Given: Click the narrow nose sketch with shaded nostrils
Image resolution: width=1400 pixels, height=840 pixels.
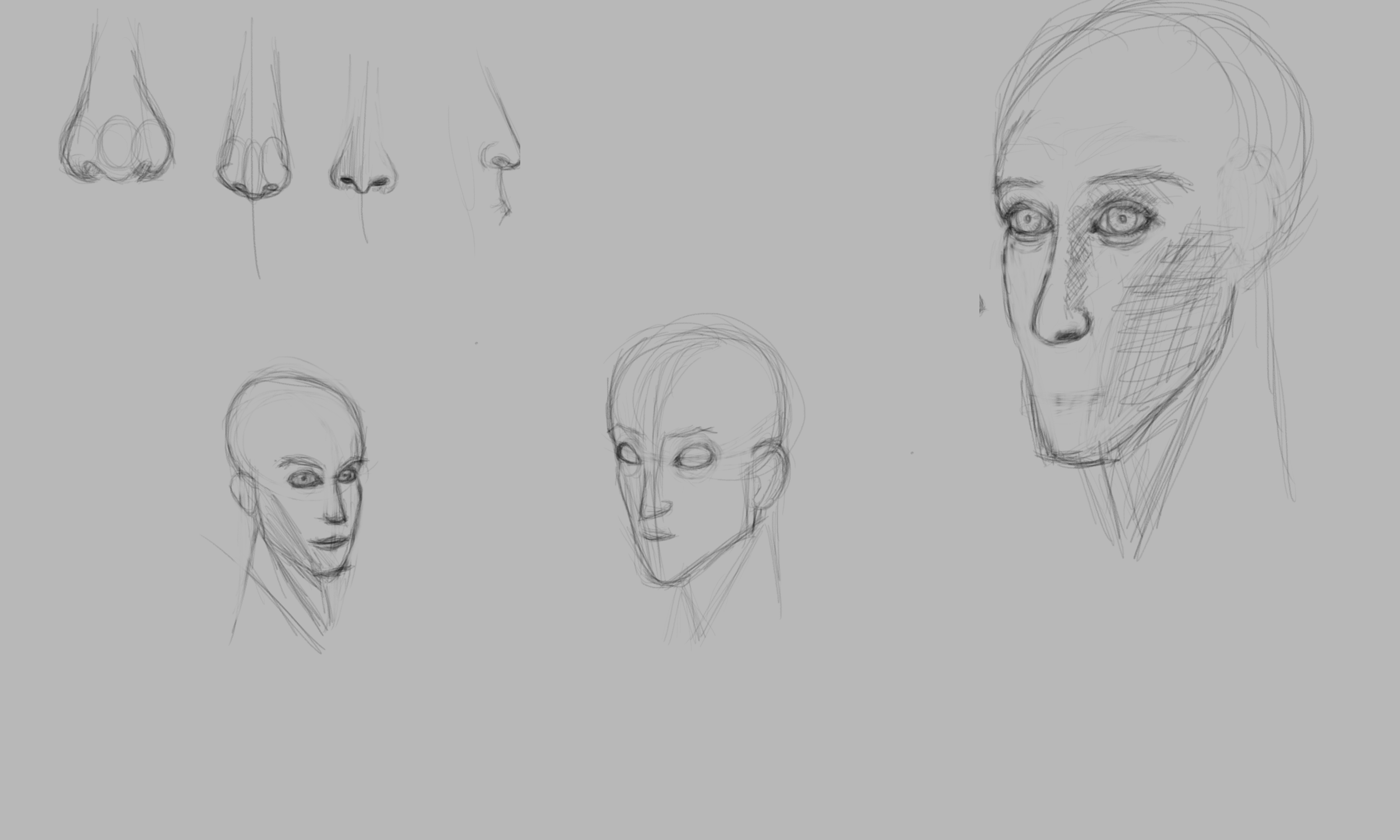Looking at the screenshot, I should click(x=364, y=148).
